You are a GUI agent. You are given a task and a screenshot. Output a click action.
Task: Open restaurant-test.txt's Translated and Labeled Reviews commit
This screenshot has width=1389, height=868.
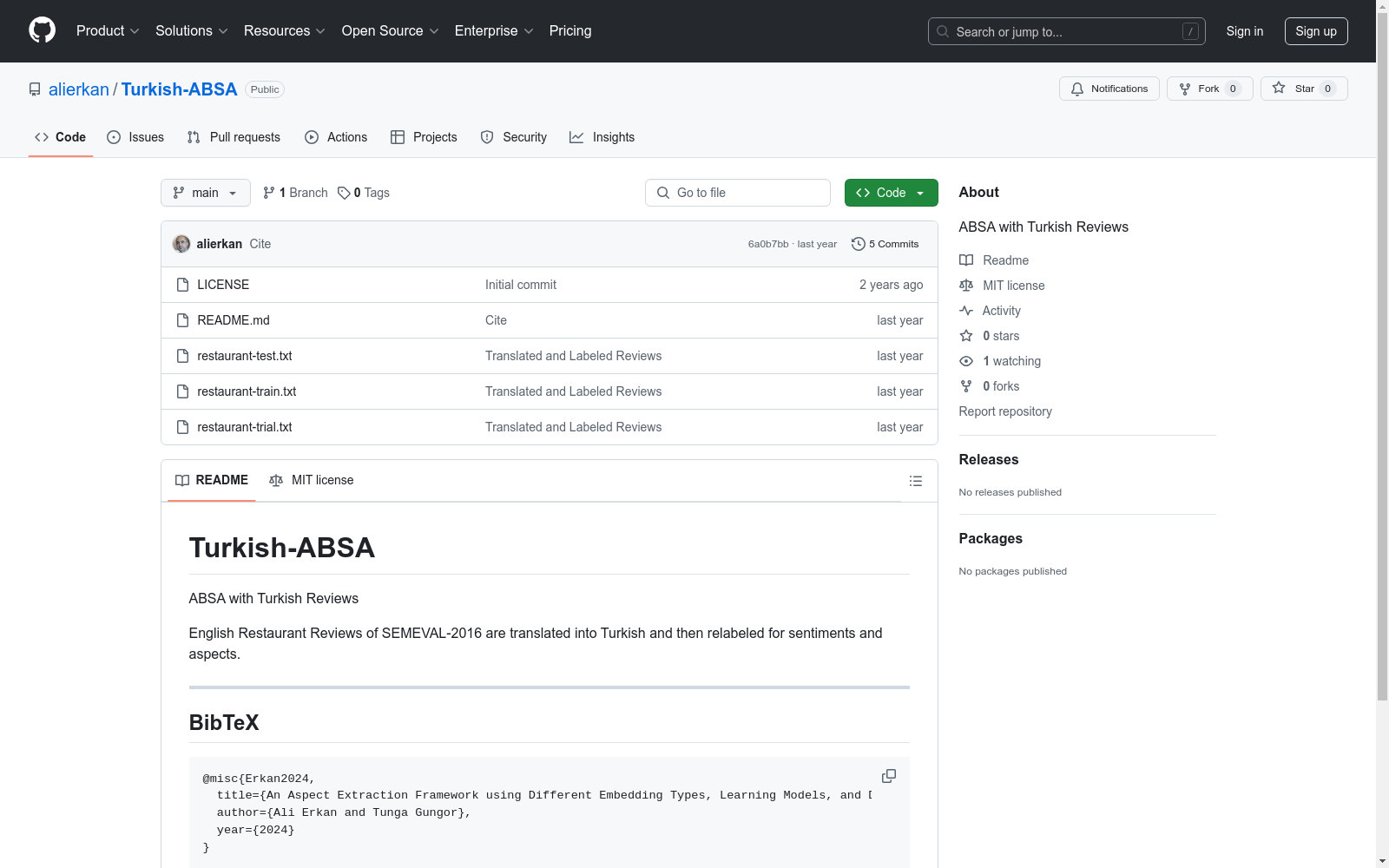(x=573, y=356)
